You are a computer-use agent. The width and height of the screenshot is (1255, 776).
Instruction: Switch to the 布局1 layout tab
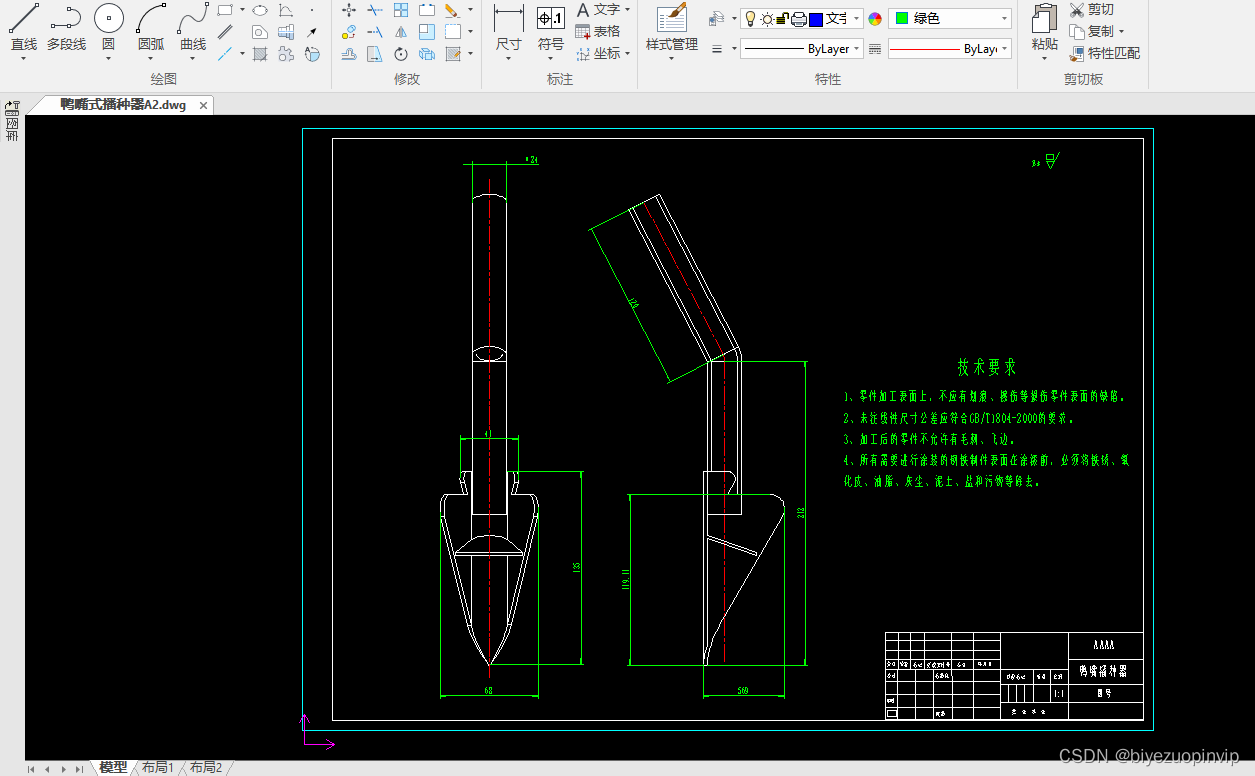pos(157,767)
